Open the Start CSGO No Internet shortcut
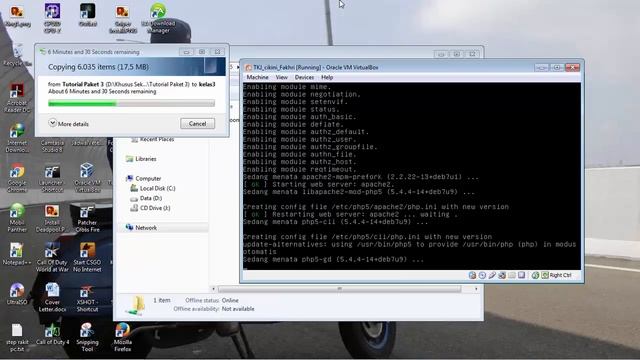 click(87, 257)
